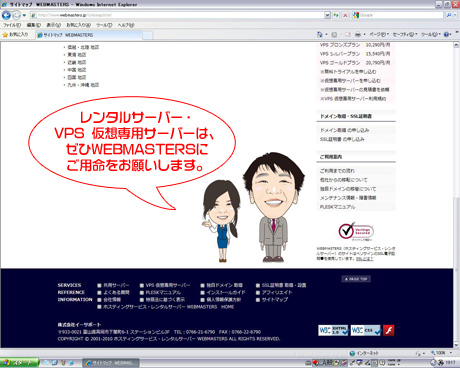Open the ページ(P) command bar dropdown
This screenshot has height=368, width=460.
pos(379,34)
